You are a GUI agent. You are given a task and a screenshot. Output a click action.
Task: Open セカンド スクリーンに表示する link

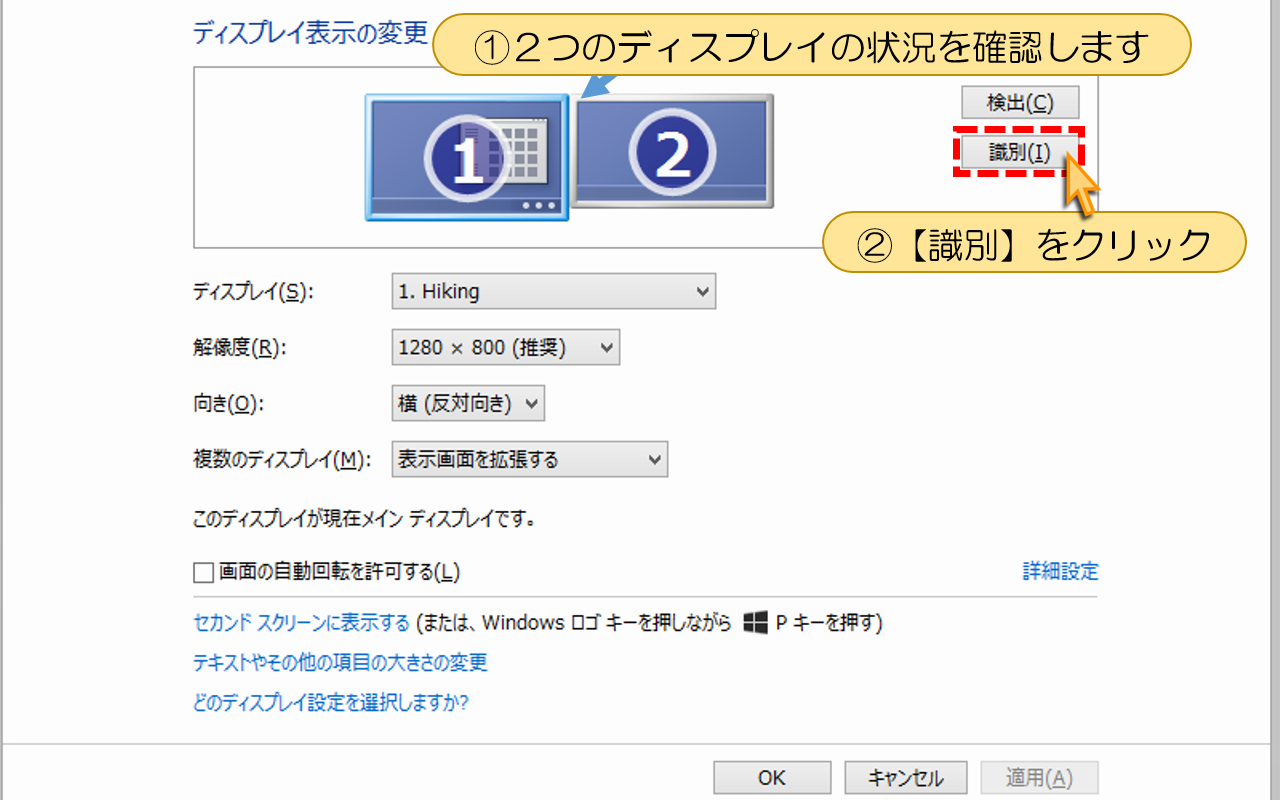[x=301, y=623]
